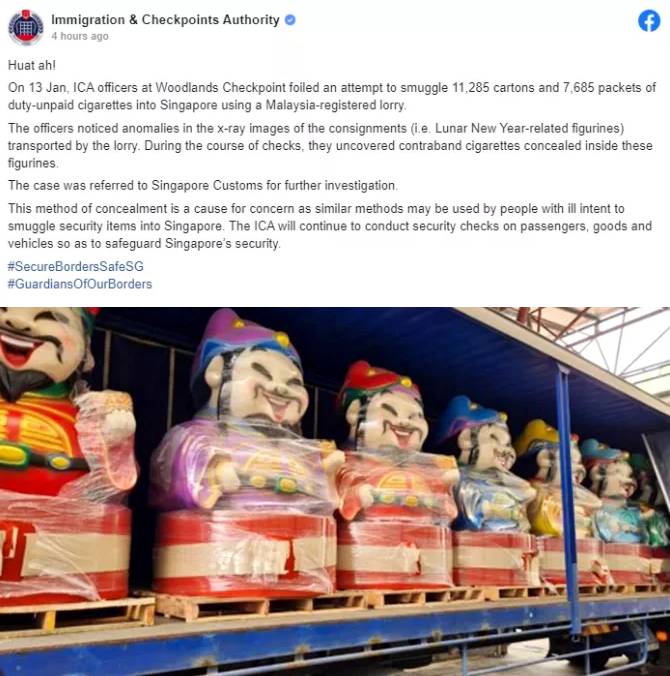The image size is (670, 676).
Task: Open the lorry figurines photo
Action: [335, 491]
